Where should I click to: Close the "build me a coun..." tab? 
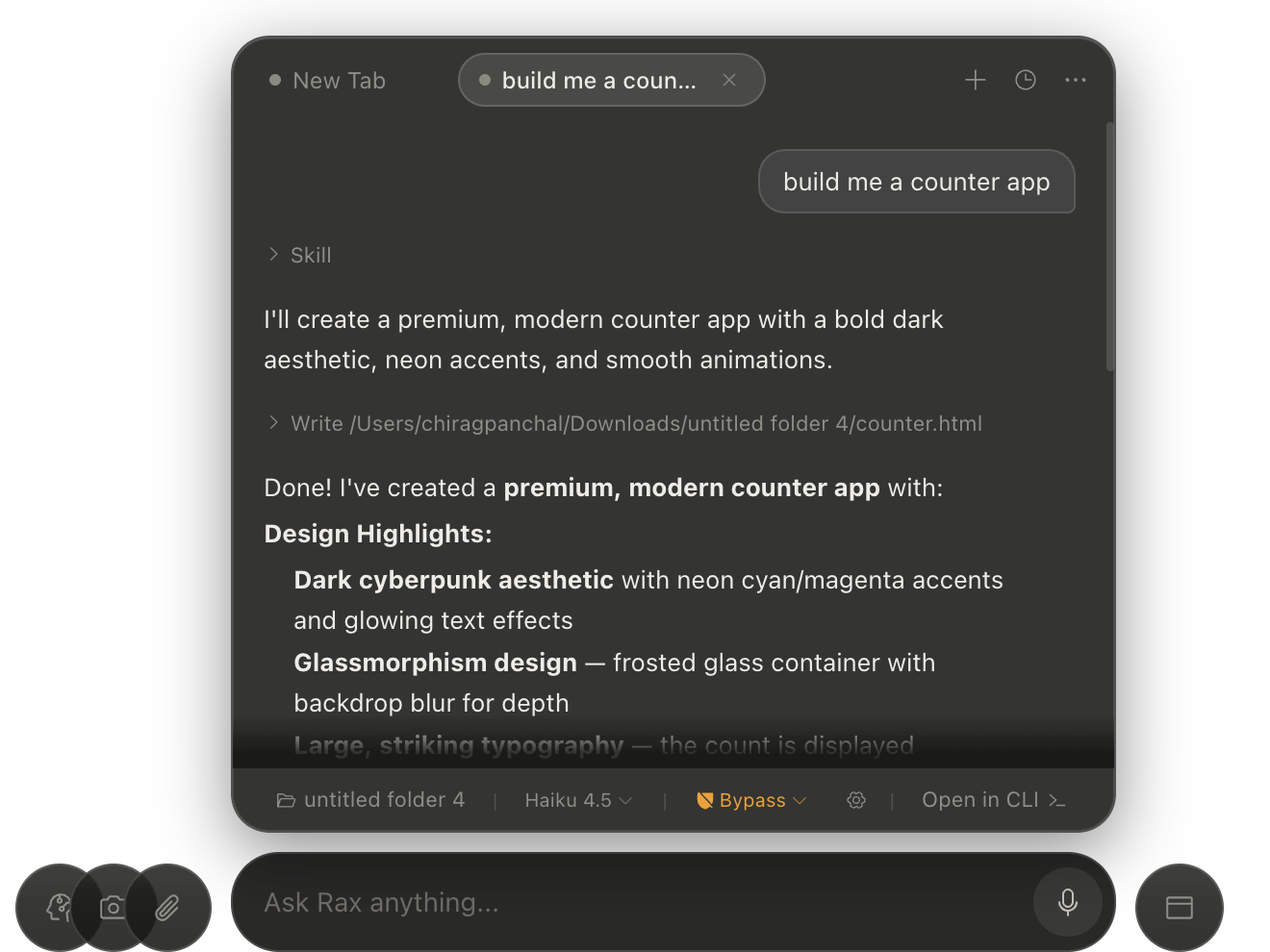pyautogui.click(x=729, y=81)
